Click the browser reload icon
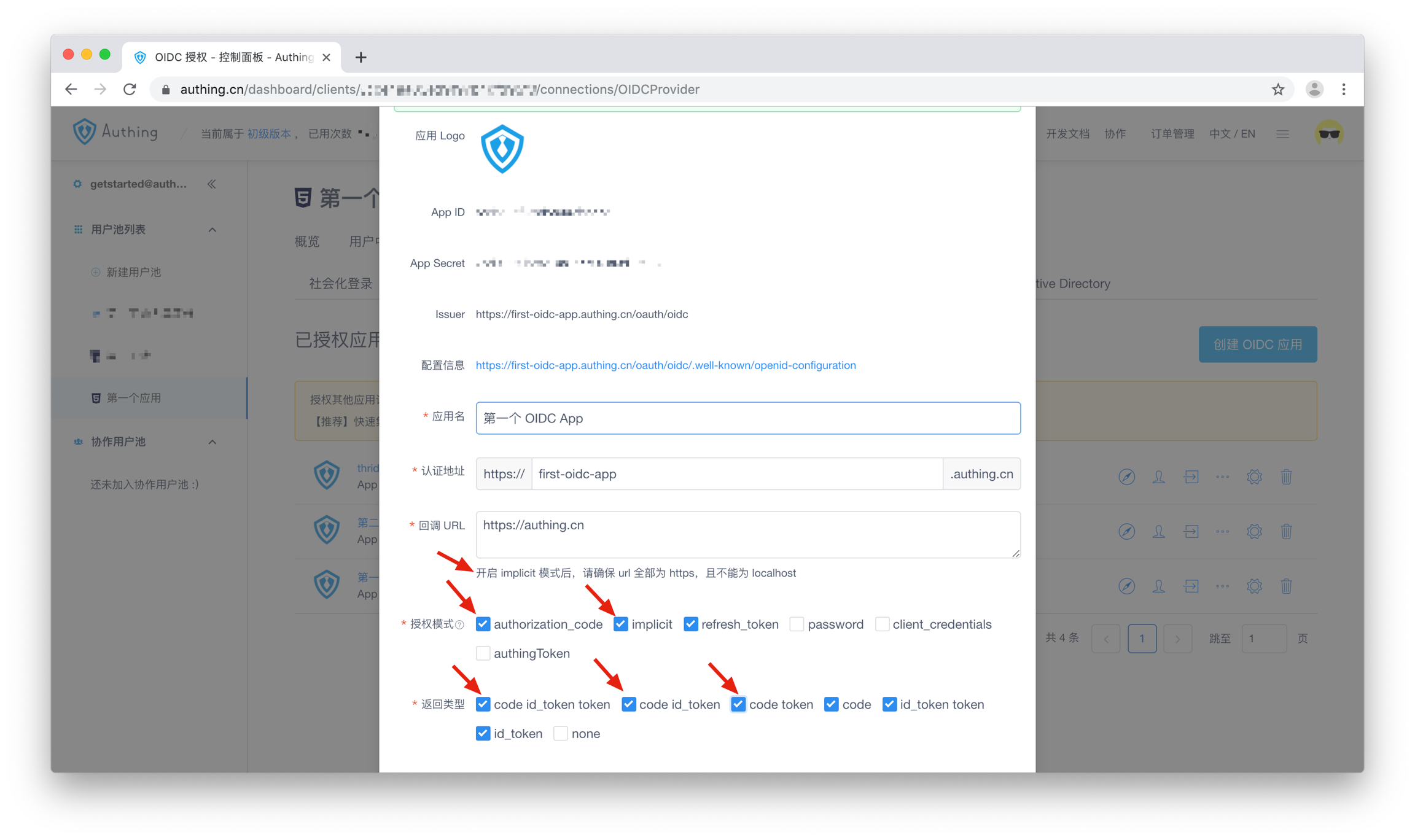Image resolution: width=1415 pixels, height=840 pixels. coord(130,90)
